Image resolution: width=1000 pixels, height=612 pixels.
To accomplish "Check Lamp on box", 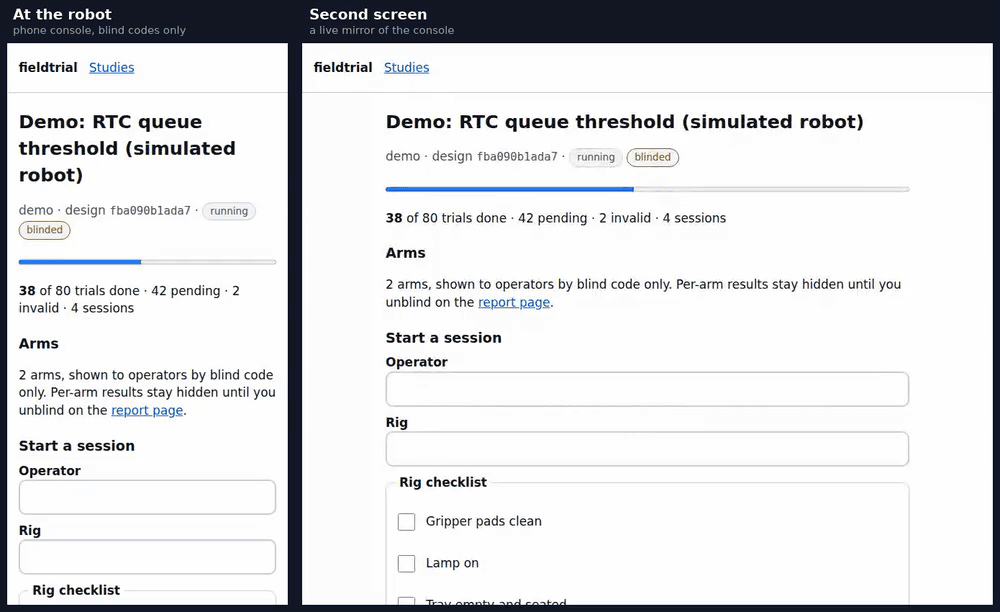I will pyautogui.click(x=406, y=564).
